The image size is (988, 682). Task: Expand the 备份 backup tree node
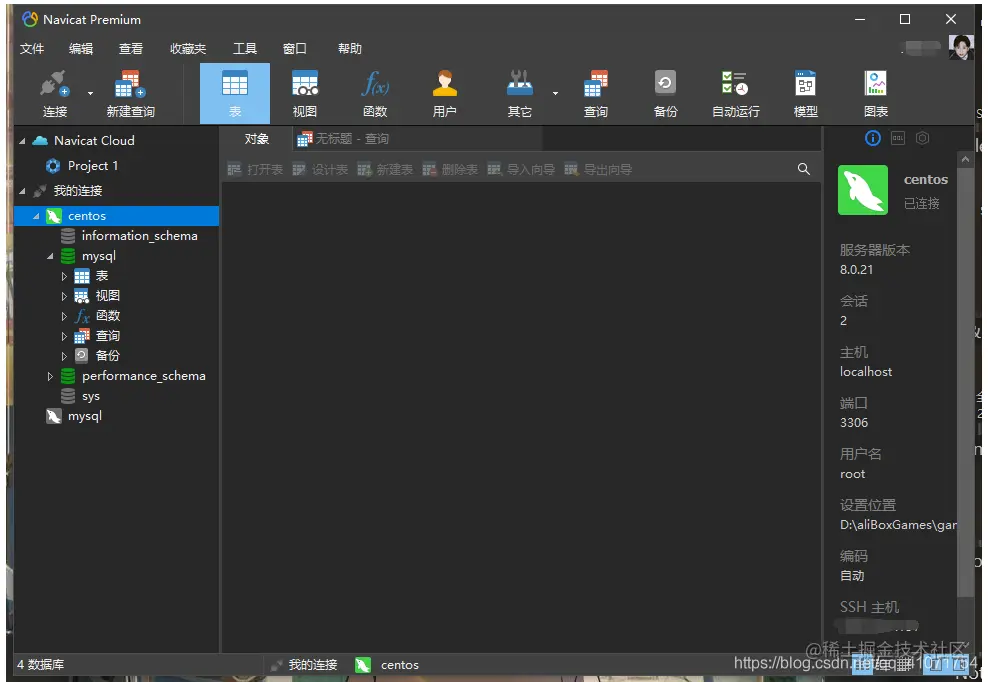64,356
